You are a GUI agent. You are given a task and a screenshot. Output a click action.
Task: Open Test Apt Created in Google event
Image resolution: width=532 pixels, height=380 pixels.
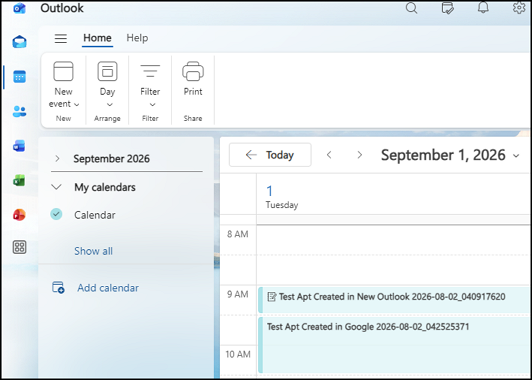[x=394, y=345]
